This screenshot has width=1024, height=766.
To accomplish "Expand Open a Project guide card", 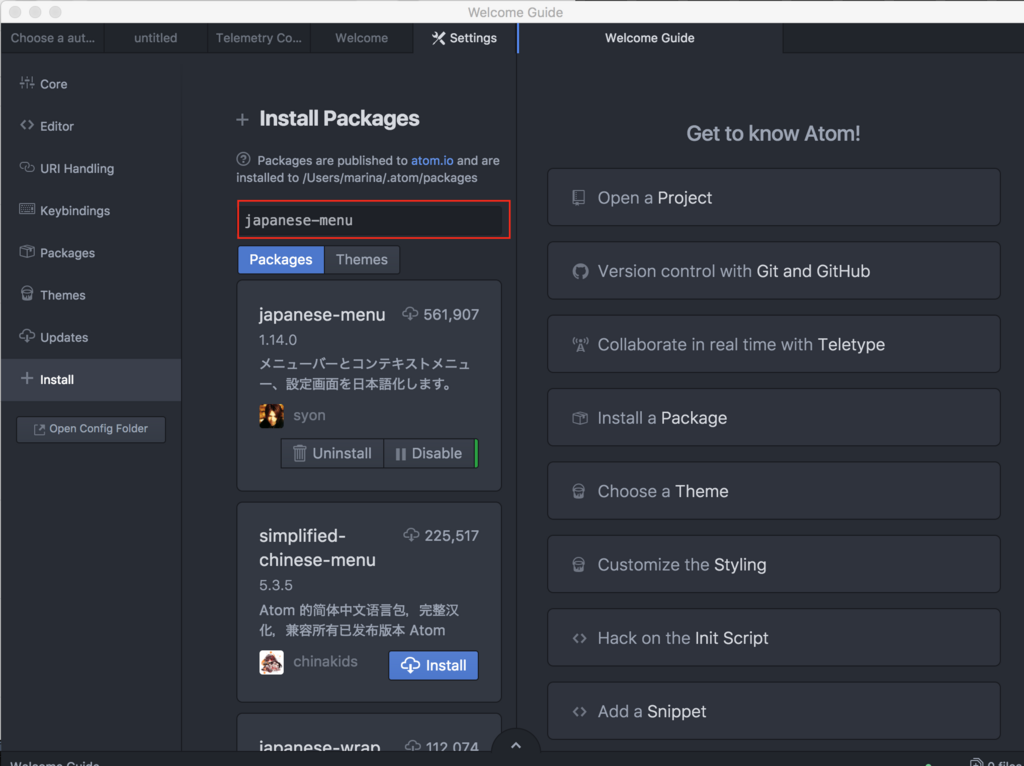I will pyautogui.click(x=774, y=198).
